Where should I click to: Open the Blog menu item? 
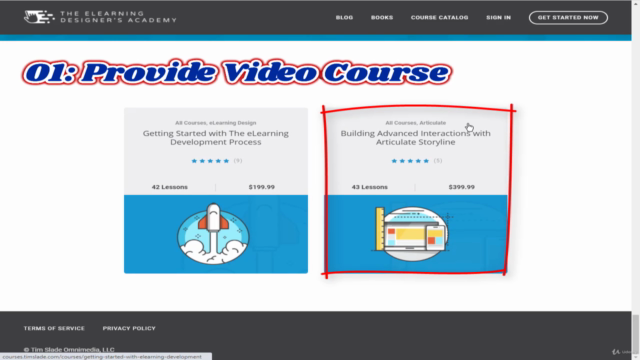tap(344, 18)
